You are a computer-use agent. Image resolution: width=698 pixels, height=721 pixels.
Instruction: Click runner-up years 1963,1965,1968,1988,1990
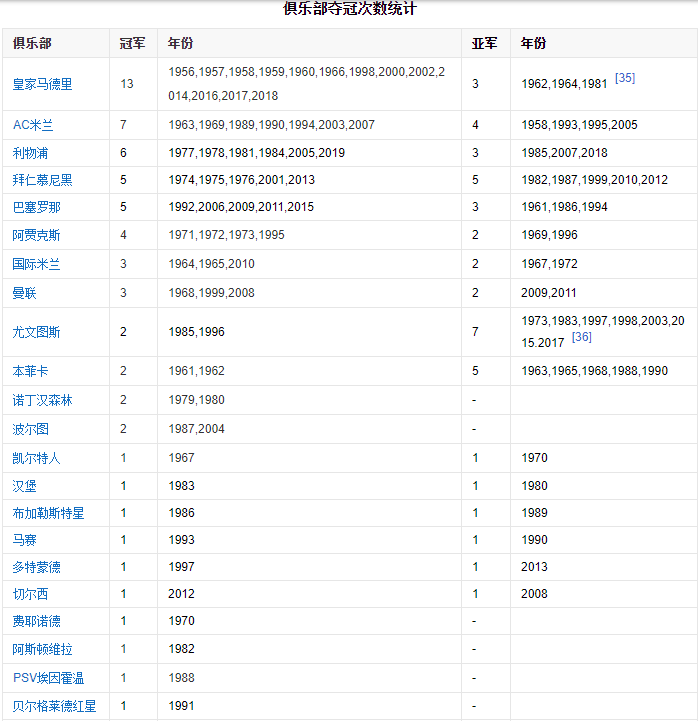coord(595,371)
